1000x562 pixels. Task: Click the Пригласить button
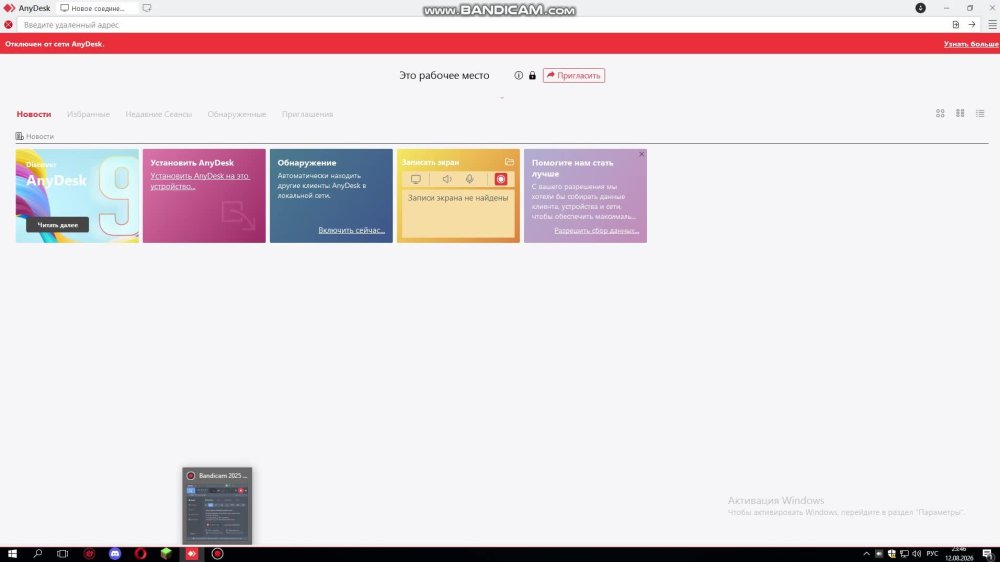[574, 75]
